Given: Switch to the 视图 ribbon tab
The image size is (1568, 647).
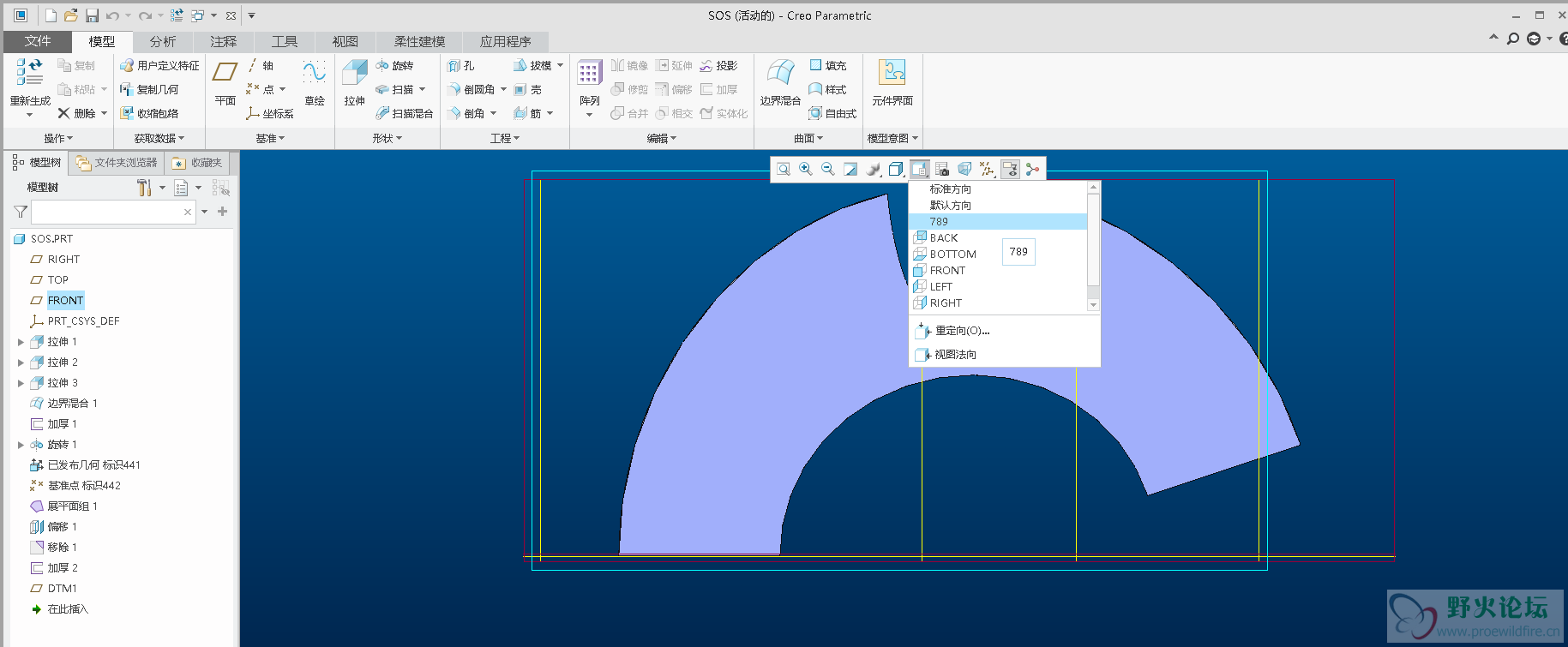Looking at the screenshot, I should coord(345,41).
